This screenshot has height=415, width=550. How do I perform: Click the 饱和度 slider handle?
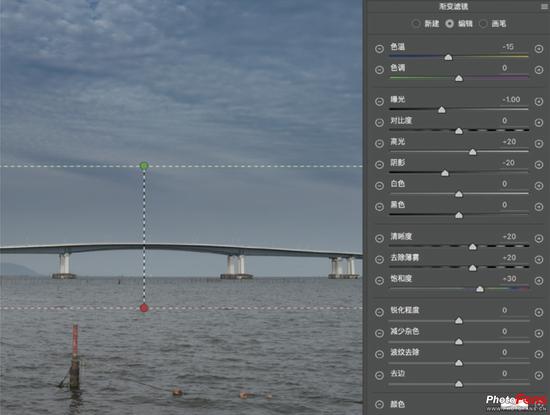[x=480, y=289]
